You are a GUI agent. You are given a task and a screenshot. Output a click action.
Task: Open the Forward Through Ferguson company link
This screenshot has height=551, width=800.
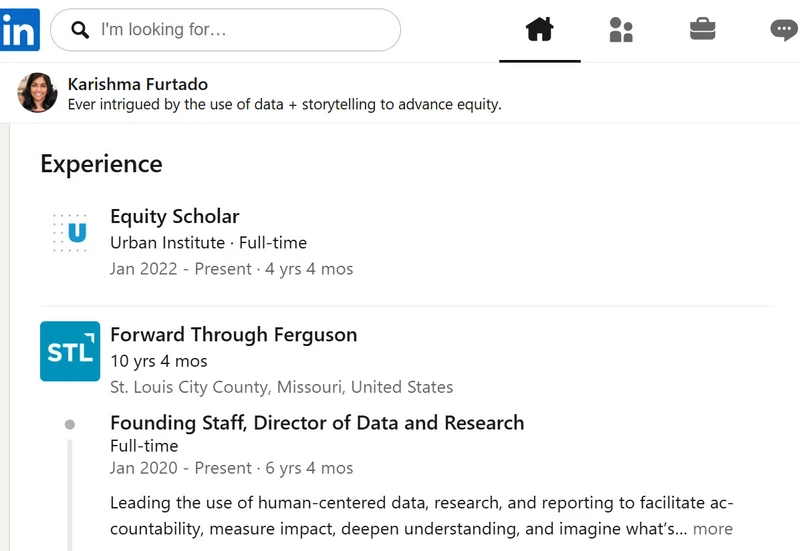[x=234, y=335]
